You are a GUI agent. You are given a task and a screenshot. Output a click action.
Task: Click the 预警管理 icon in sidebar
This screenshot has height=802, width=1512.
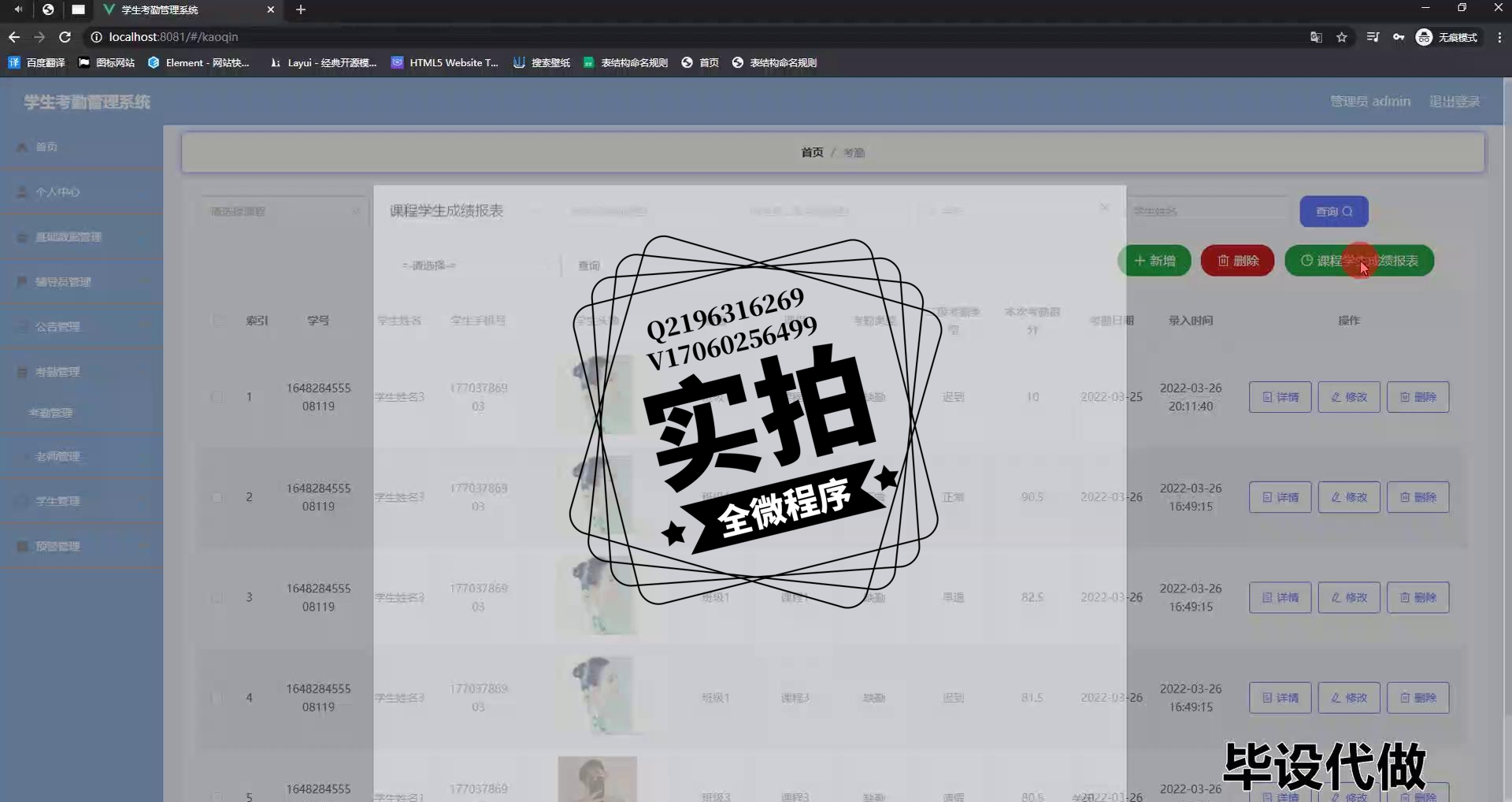pos(22,546)
